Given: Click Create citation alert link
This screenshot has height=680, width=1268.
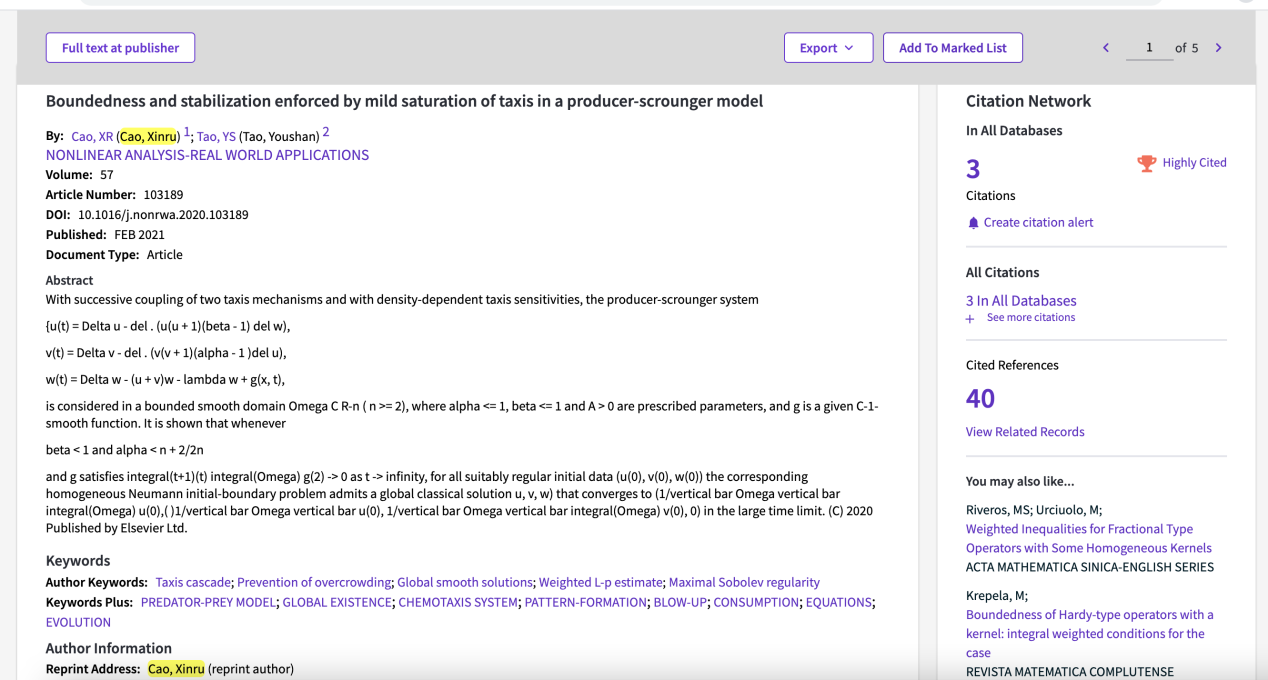Looking at the screenshot, I should (x=1038, y=223).
